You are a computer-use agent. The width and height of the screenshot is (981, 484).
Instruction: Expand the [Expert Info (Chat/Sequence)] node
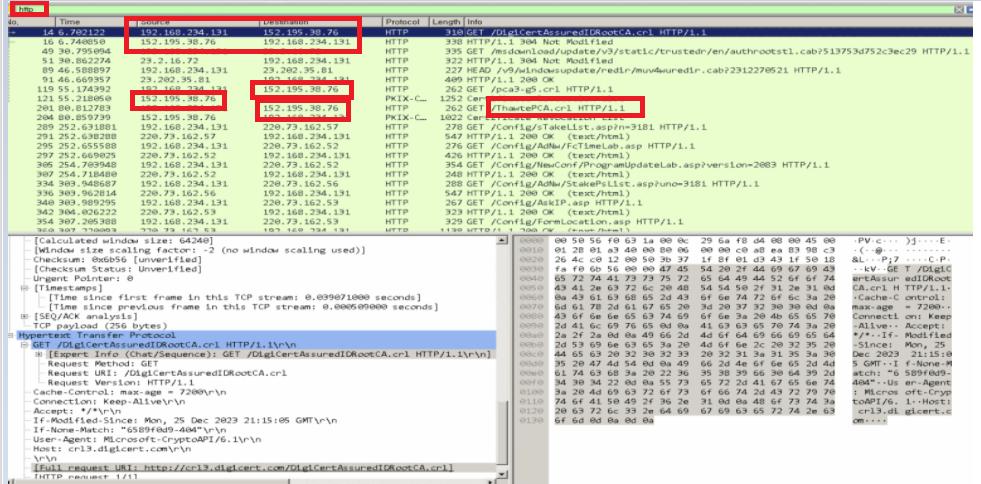point(38,355)
